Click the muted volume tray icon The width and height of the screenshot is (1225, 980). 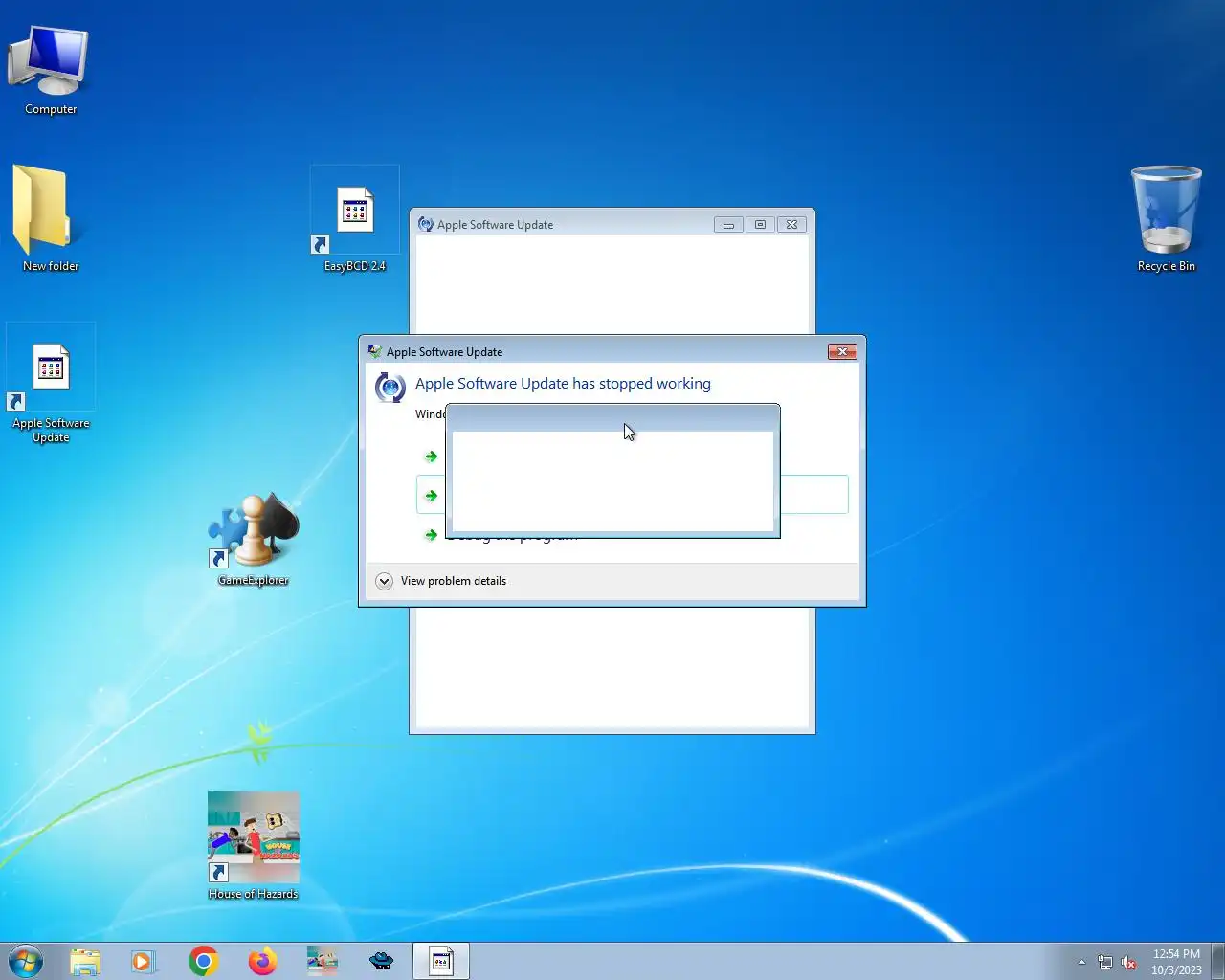(x=1128, y=962)
